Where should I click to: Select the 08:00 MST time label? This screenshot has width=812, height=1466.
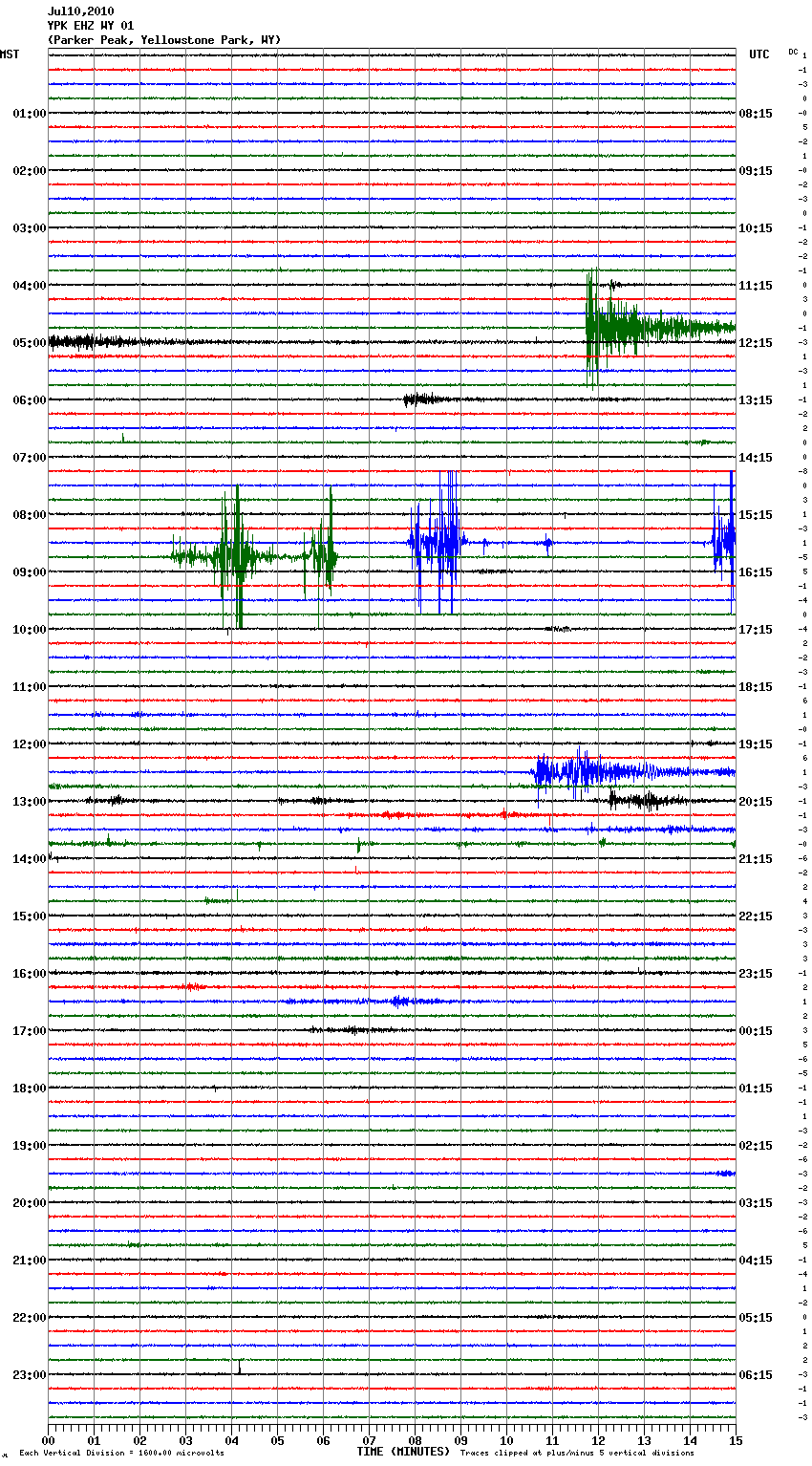click(29, 515)
